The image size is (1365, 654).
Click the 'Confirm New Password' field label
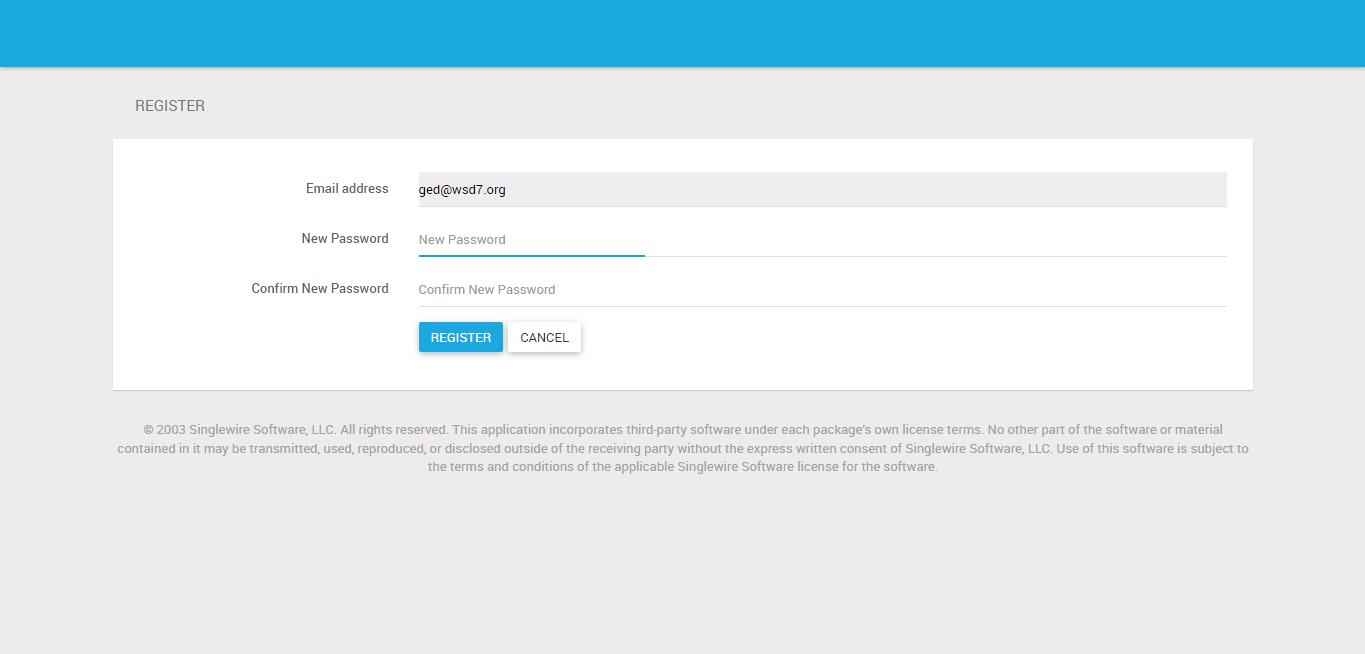click(320, 288)
